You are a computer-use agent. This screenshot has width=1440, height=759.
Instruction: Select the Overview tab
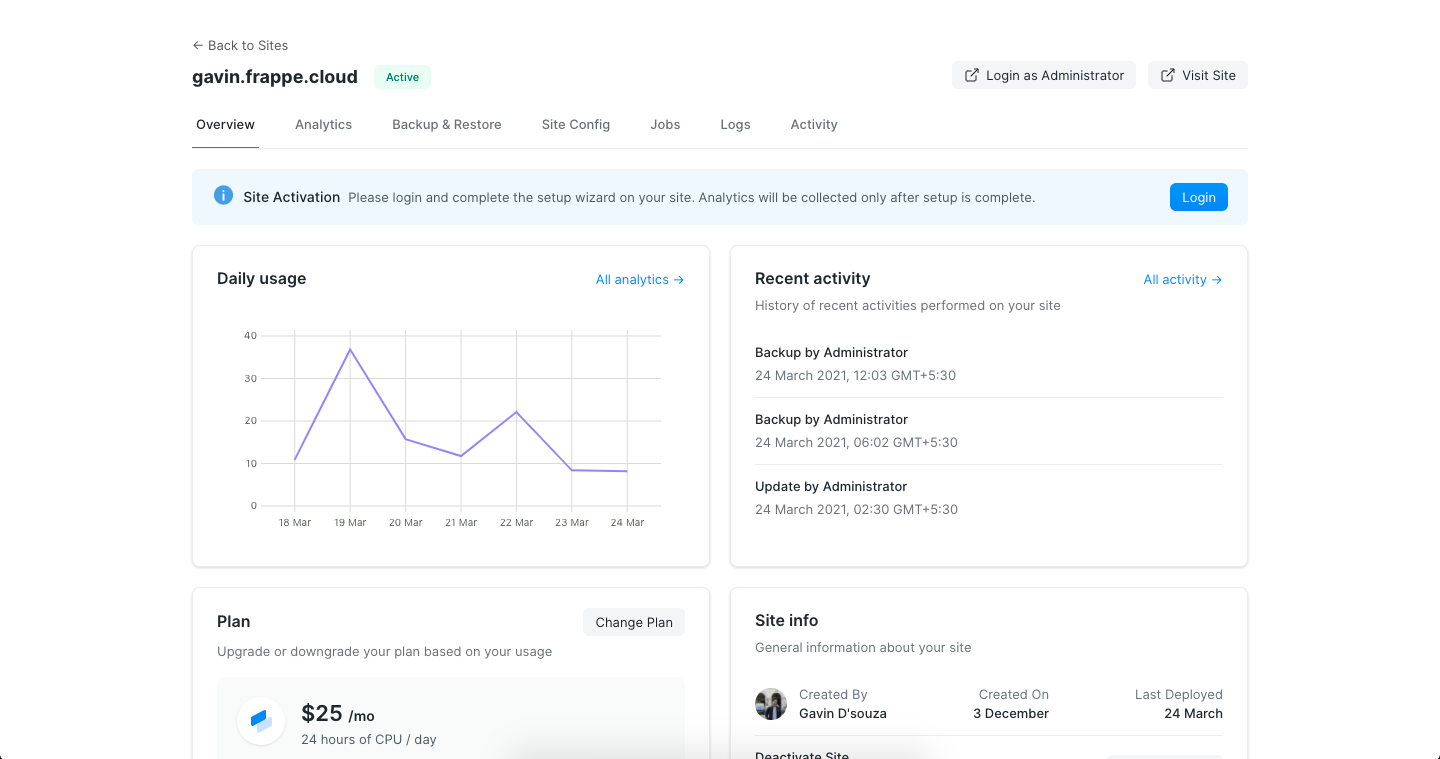click(225, 125)
